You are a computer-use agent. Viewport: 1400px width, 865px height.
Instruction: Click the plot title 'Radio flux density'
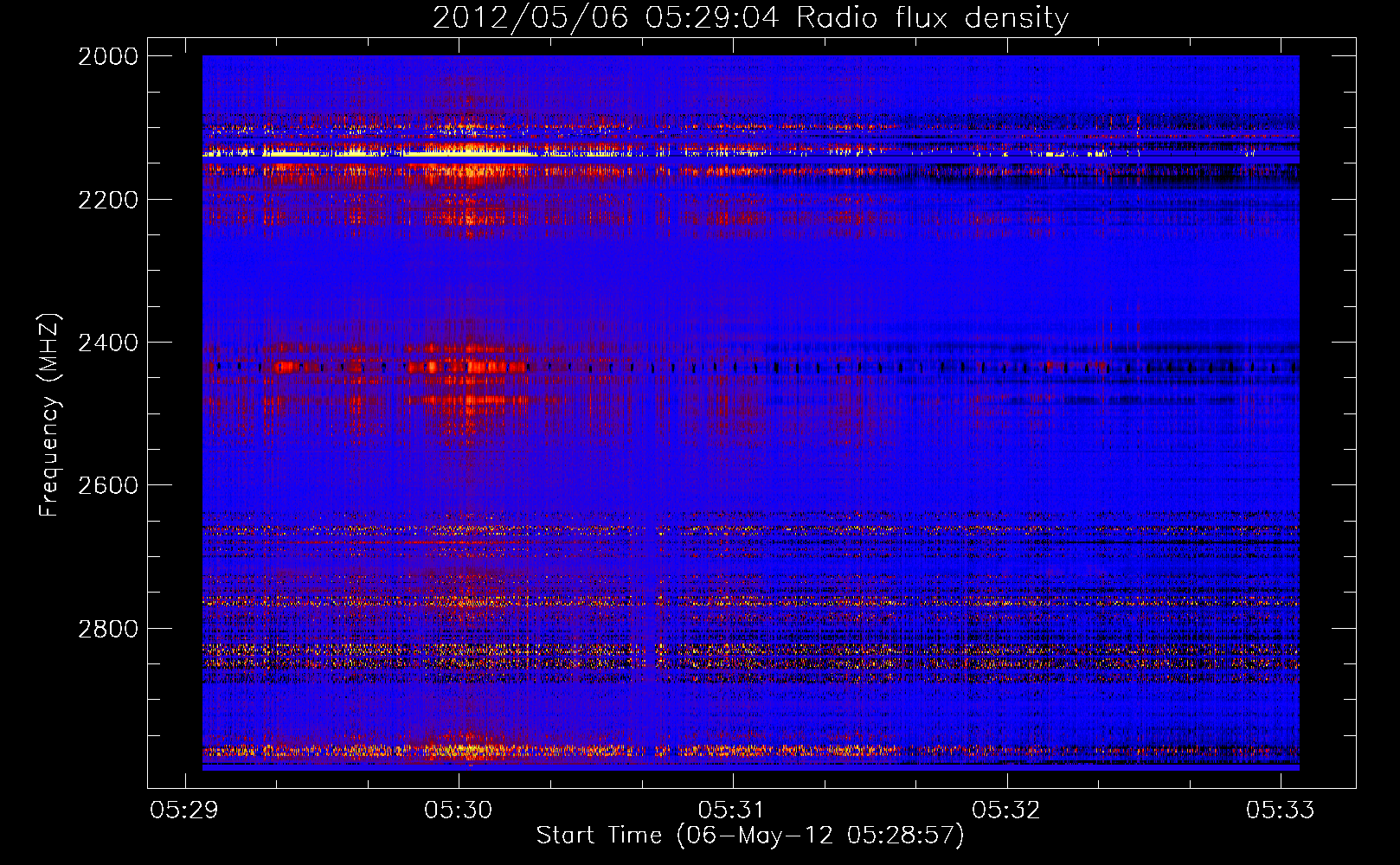tap(933, 18)
